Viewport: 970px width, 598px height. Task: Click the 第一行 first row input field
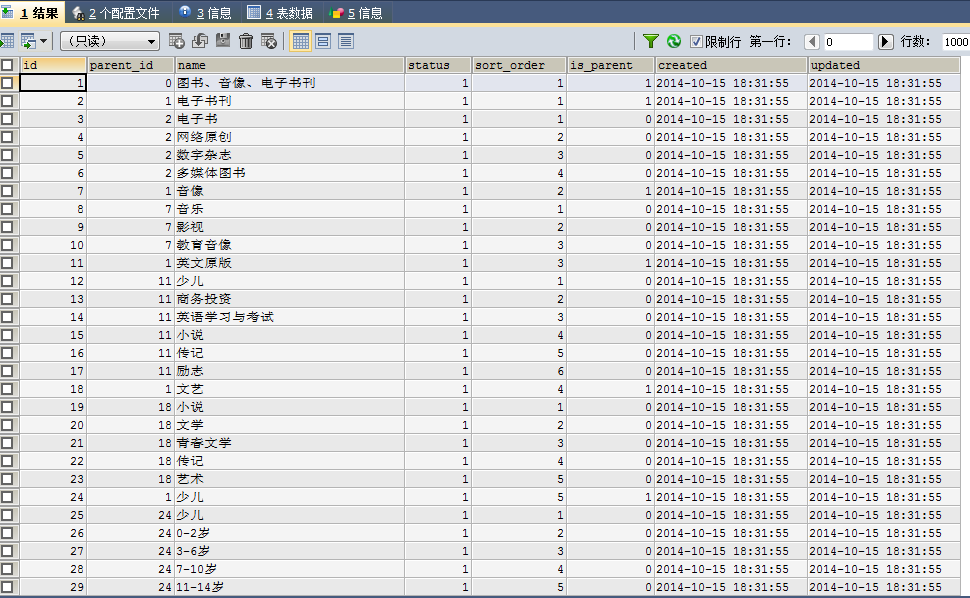(848, 41)
